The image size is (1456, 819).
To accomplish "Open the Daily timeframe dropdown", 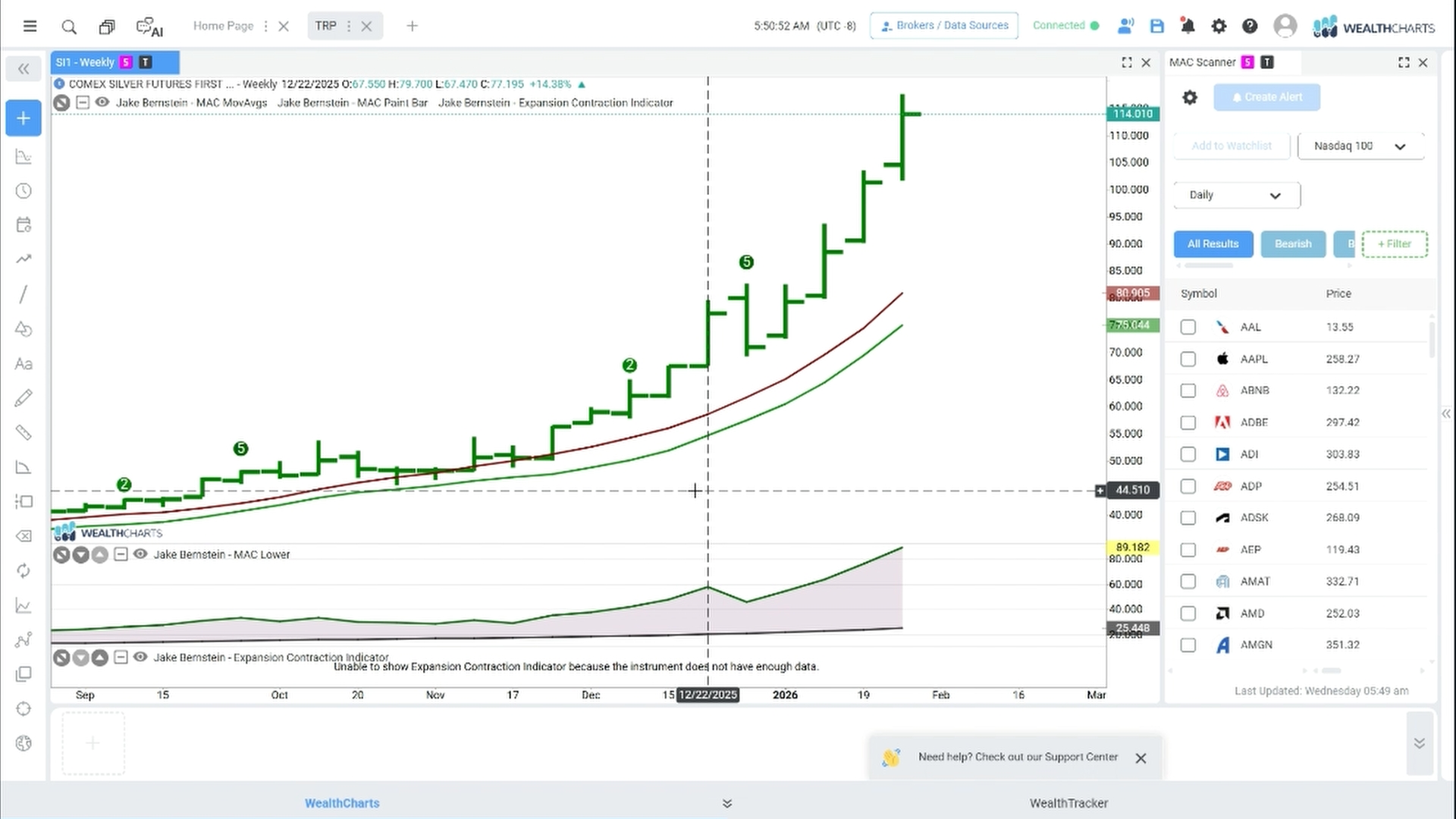I will pos(1236,195).
